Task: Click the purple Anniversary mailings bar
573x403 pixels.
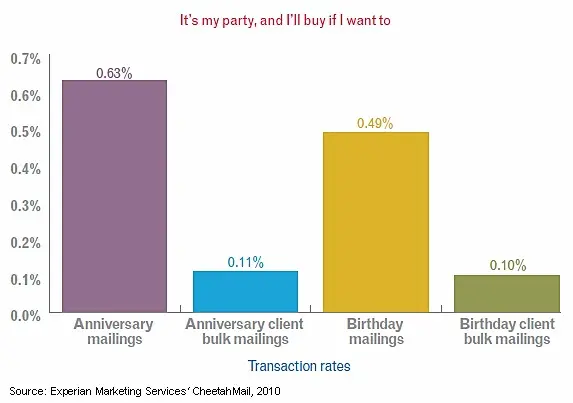Action: 114,196
